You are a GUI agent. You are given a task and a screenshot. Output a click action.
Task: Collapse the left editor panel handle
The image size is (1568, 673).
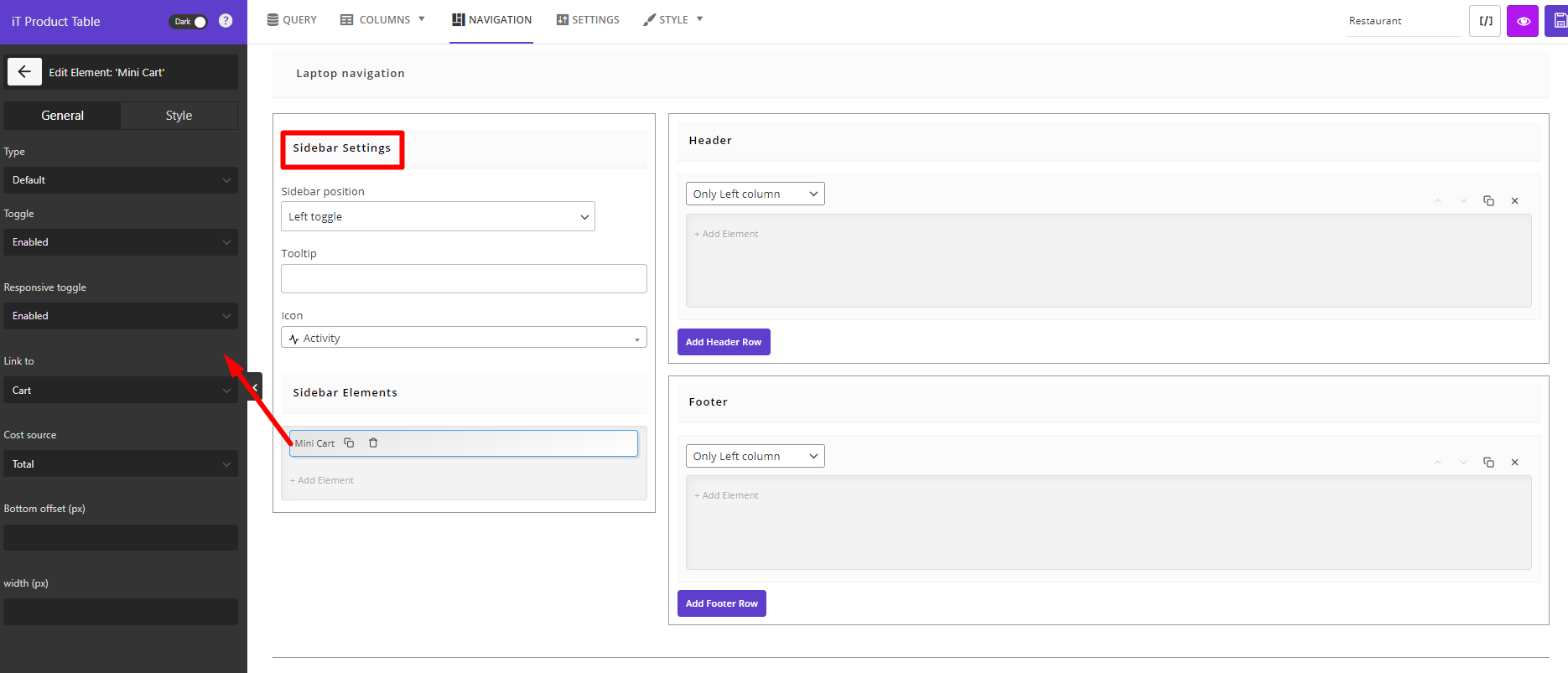[255, 386]
